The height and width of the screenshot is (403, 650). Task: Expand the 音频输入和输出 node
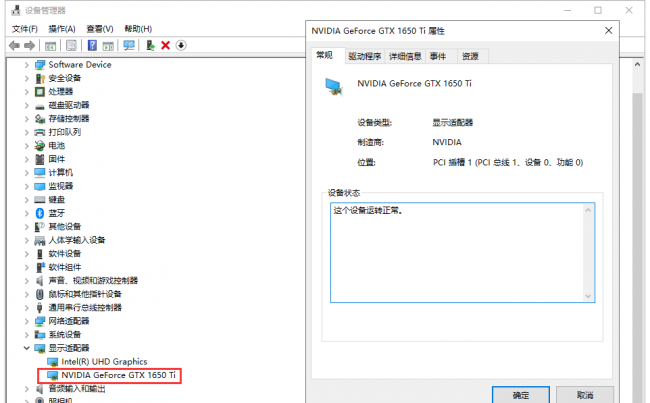coord(27,389)
